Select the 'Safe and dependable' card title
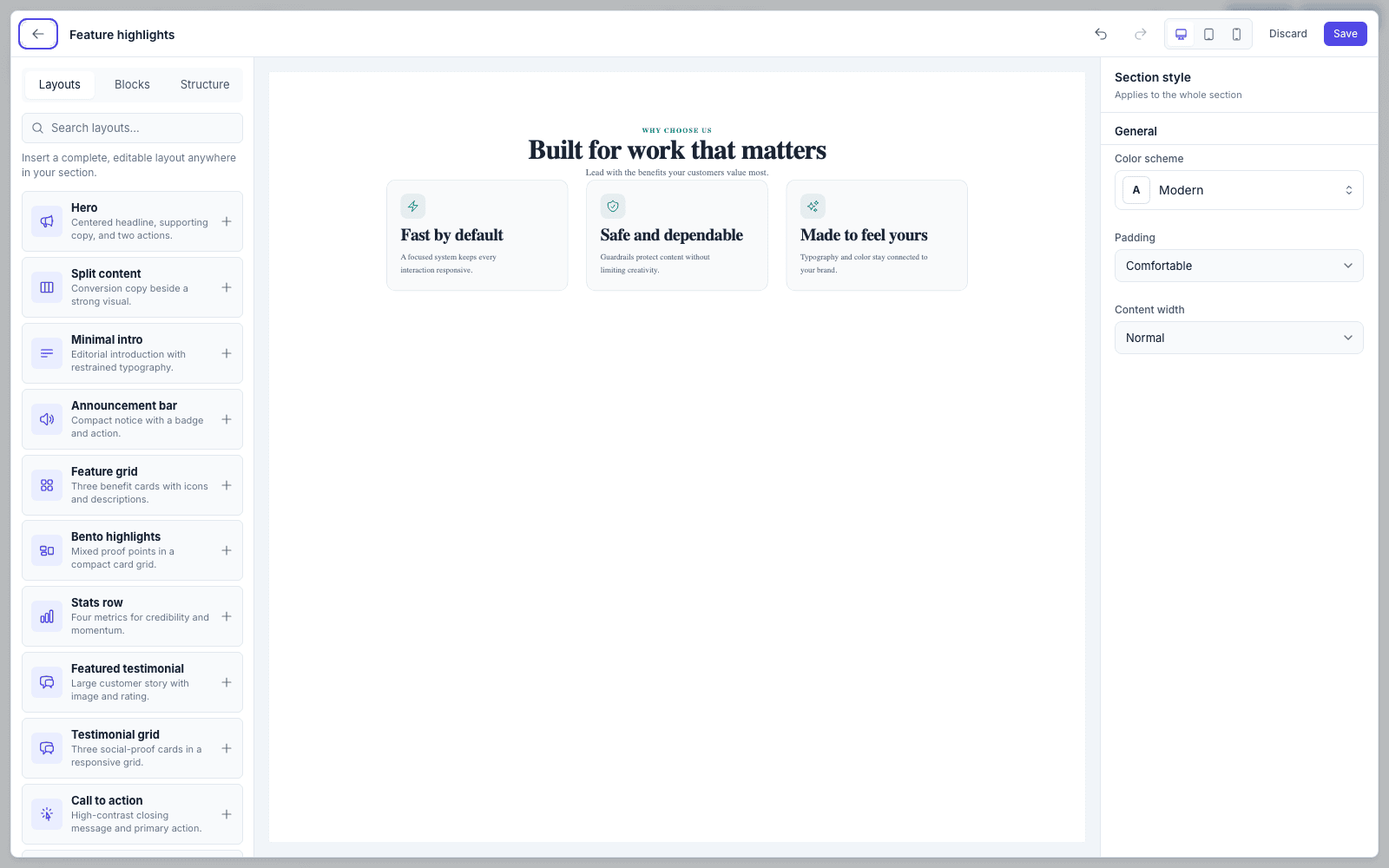Image resolution: width=1389 pixels, height=868 pixels. point(672,235)
